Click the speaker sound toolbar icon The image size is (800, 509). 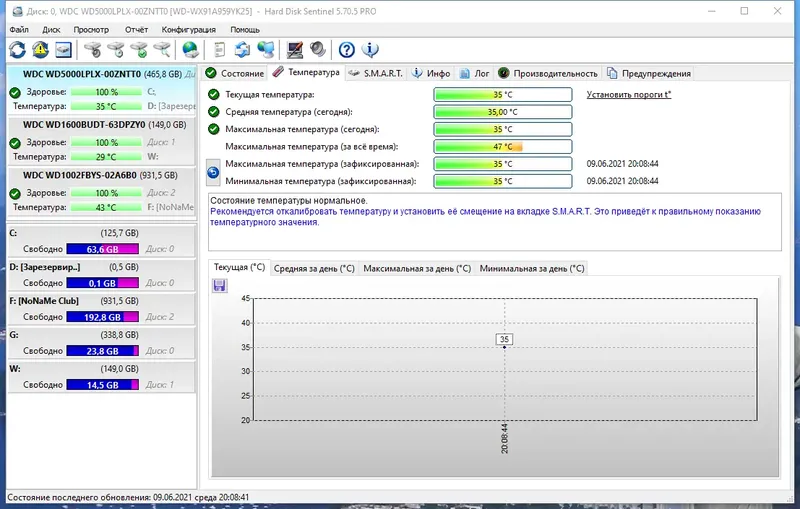(x=318, y=49)
